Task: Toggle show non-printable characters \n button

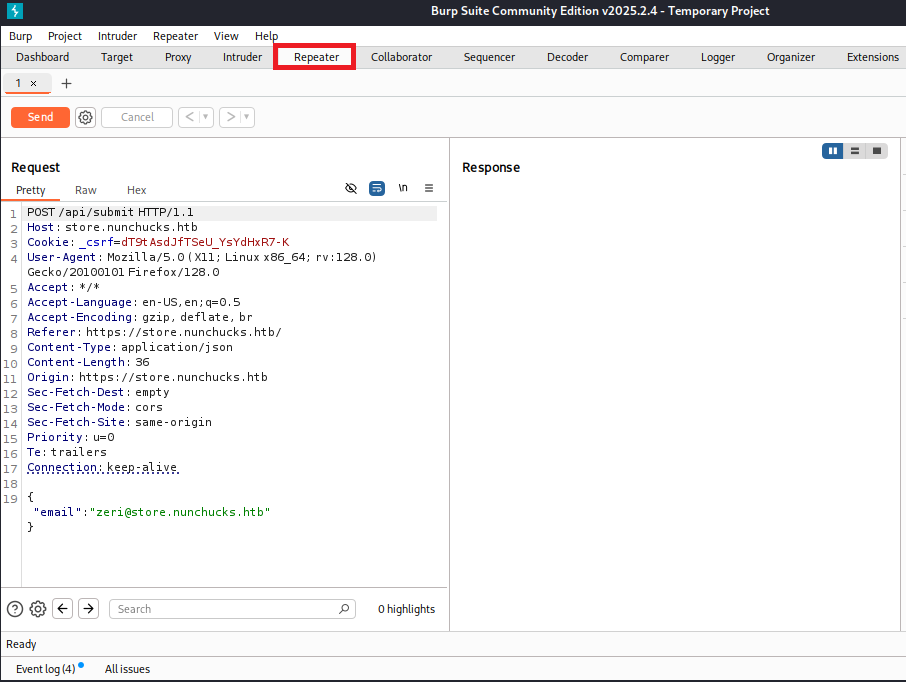Action: [403, 188]
